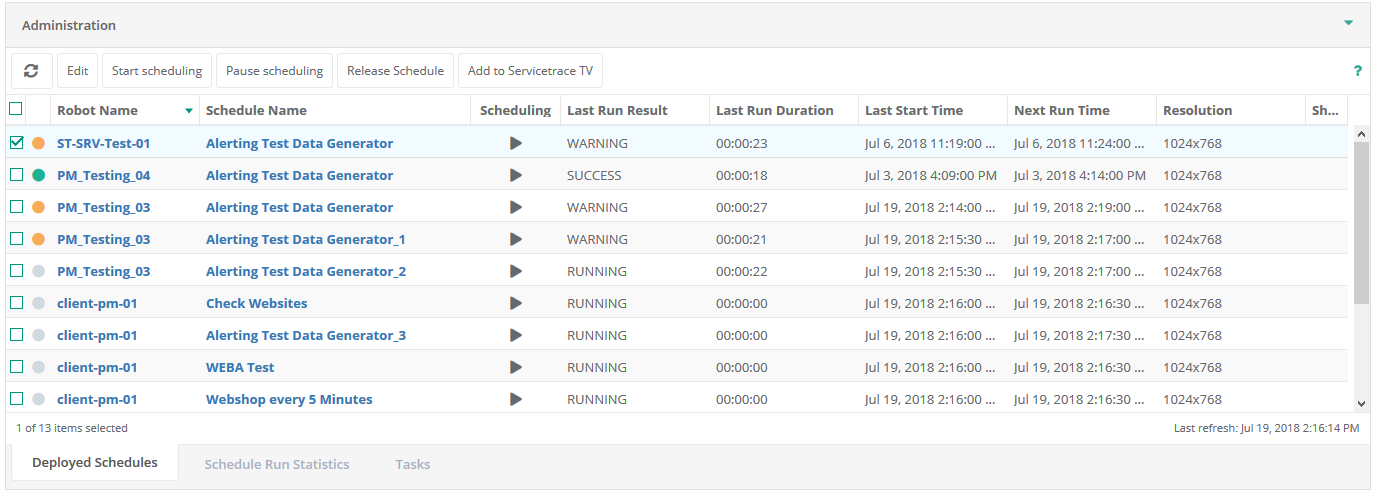The width and height of the screenshot is (1376, 495).
Task: Uncheck the ST-SRV-Test-01 row checkbox
Action: click(x=16, y=143)
